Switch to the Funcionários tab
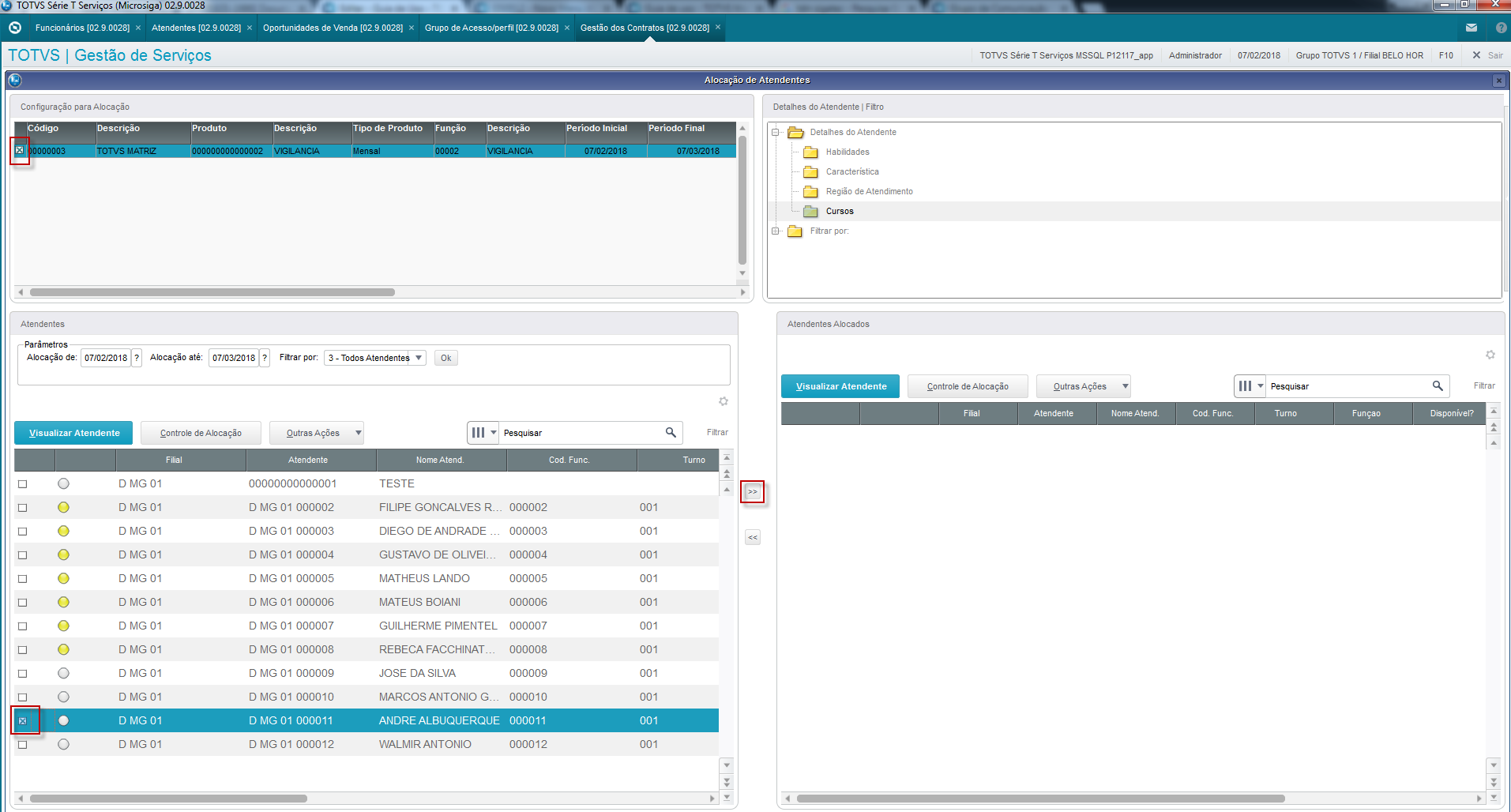The image size is (1511, 812). pos(82,28)
